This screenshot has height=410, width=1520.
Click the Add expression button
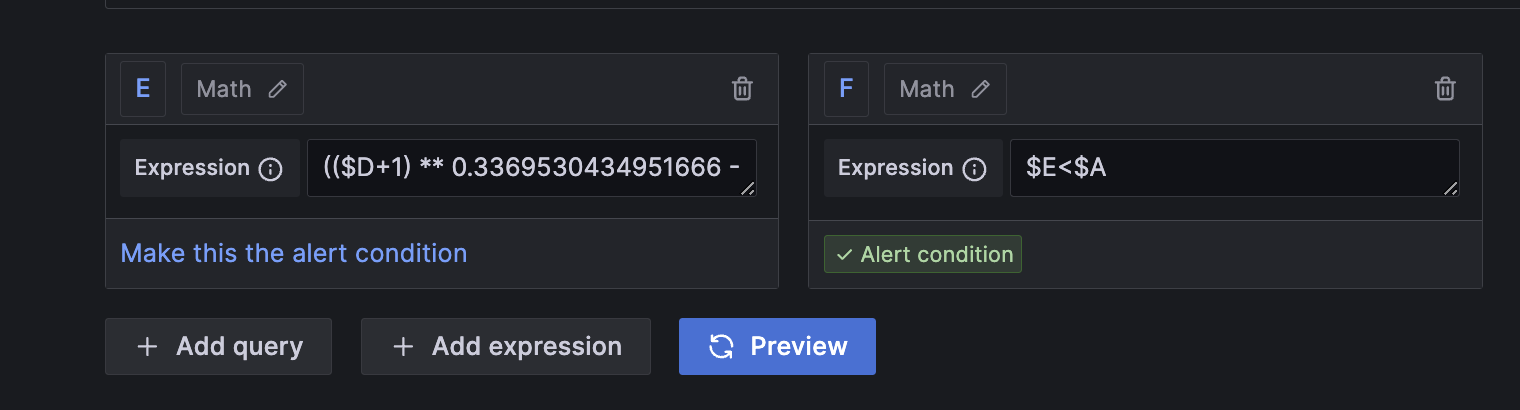click(x=506, y=346)
